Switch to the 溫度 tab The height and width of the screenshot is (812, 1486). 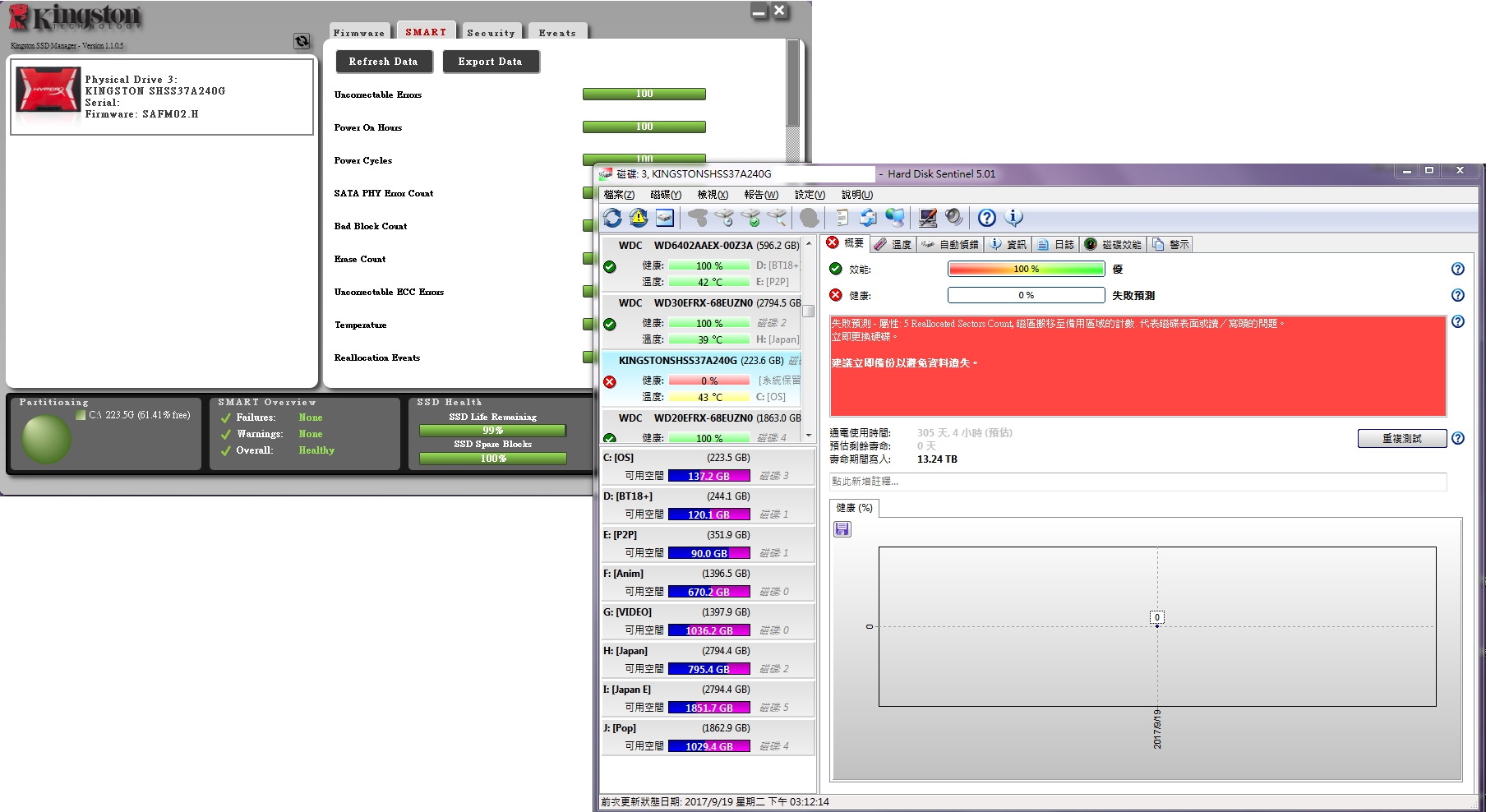click(x=893, y=244)
